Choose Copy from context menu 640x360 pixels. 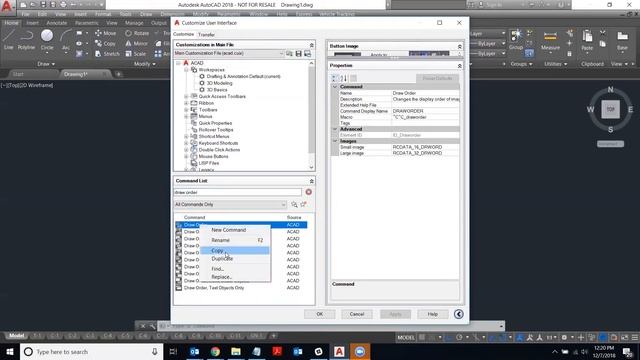click(x=235, y=250)
